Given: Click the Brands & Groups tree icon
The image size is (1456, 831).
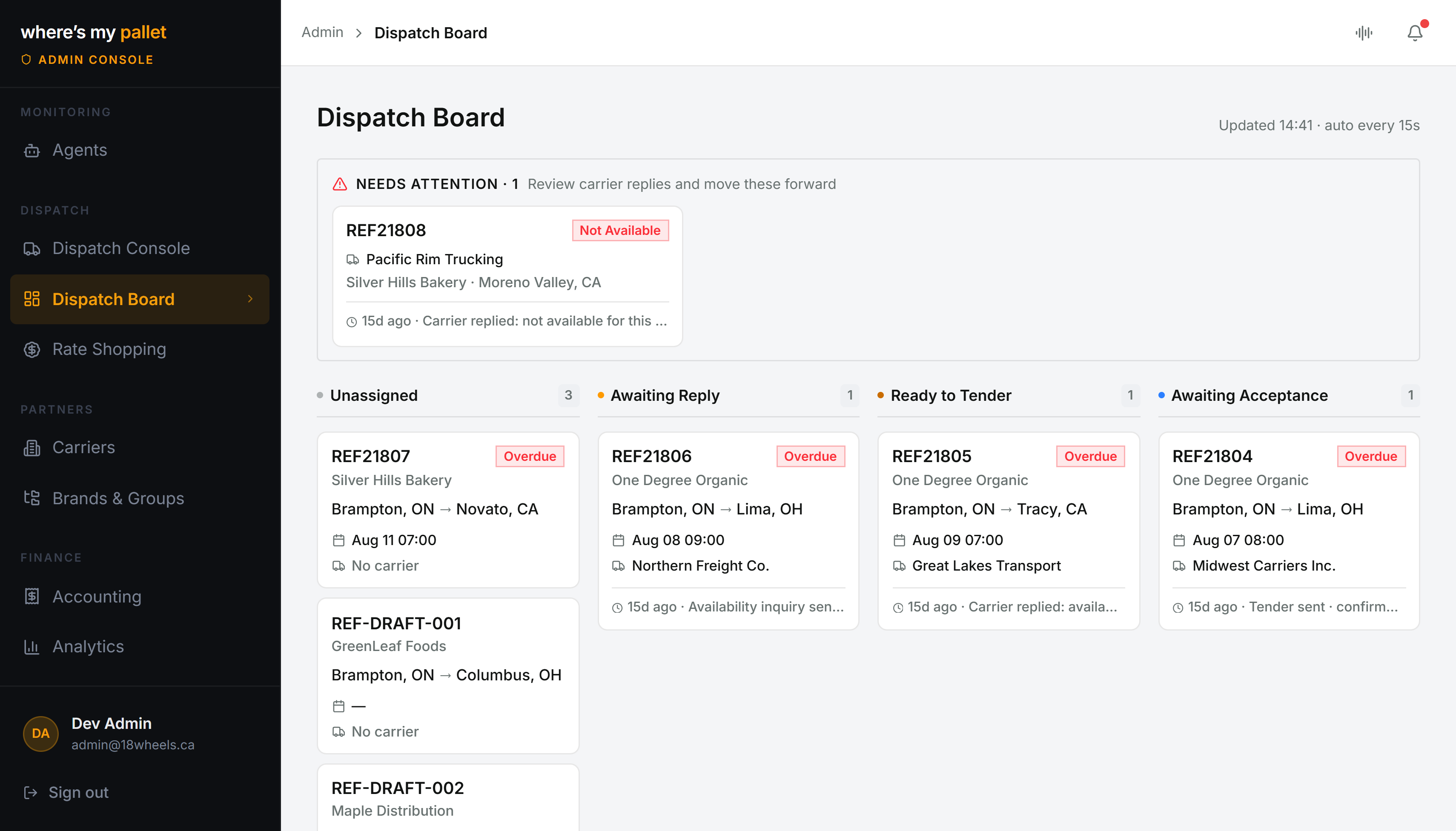Looking at the screenshot, I should point(32,498).
